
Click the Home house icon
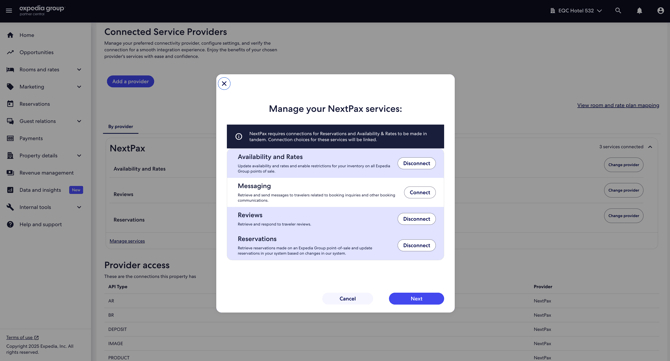pyautogui.click(x=10, y=35)
